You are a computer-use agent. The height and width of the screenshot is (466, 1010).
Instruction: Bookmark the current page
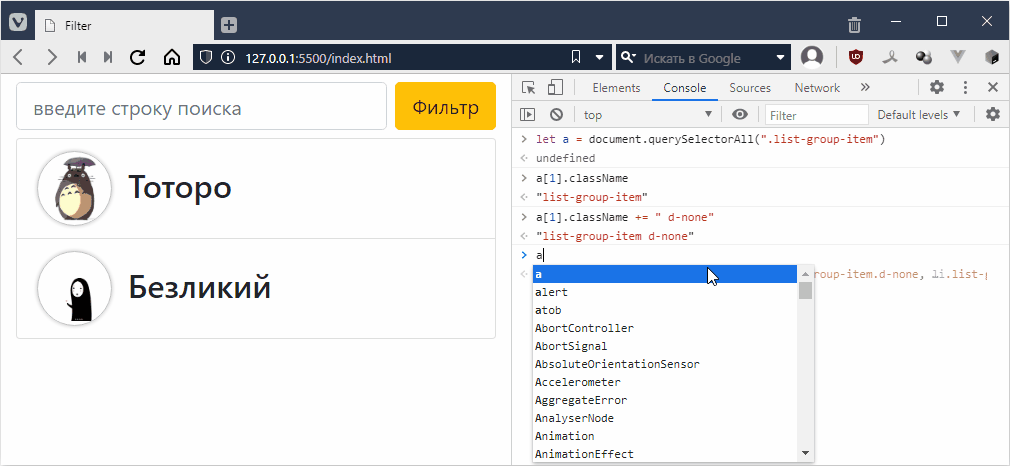point(576,57)
